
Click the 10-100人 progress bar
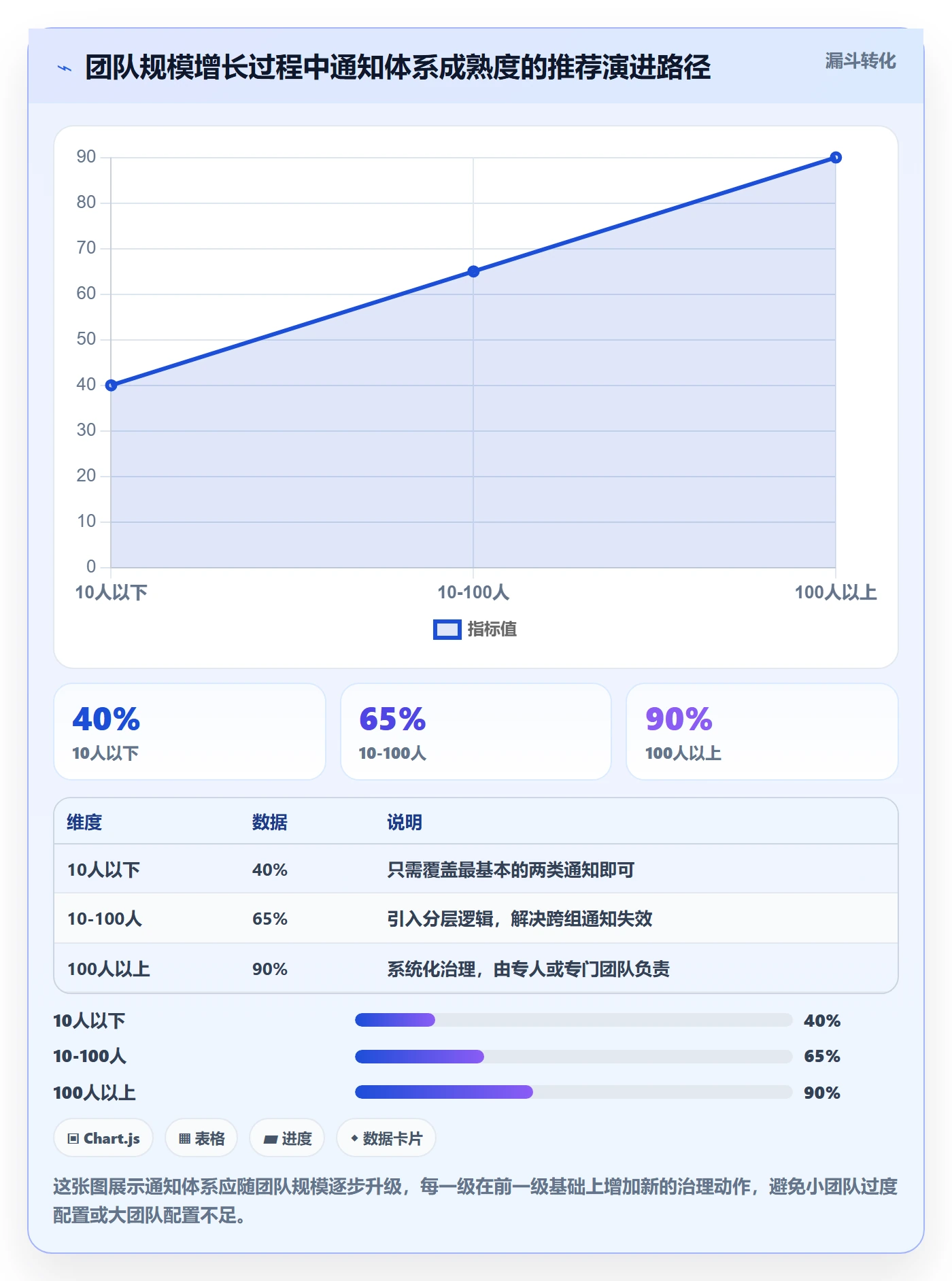[x=574, y=1057]
